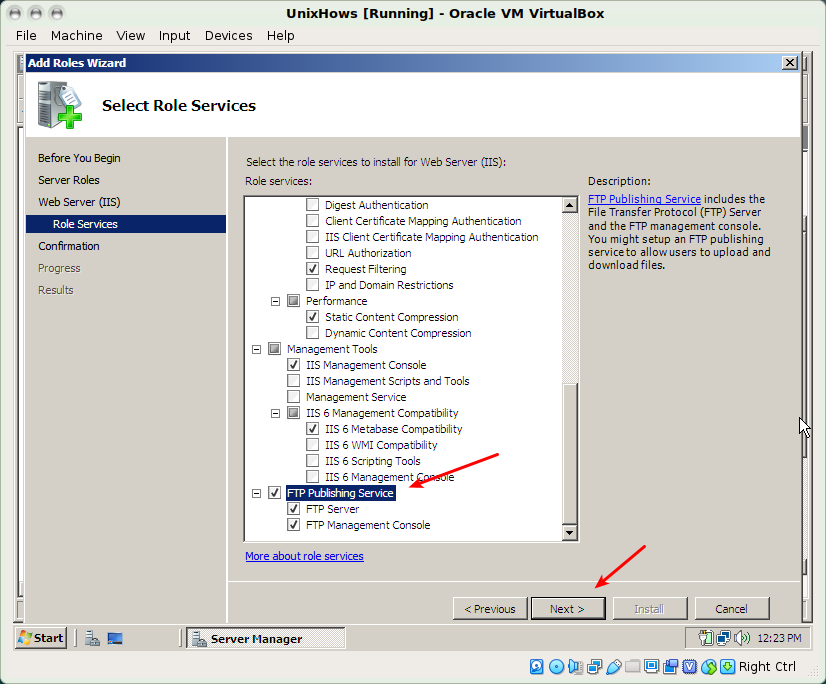Go to Before You Begin step
The height and width of the screenshot is (684, 826).
point(79,158)
